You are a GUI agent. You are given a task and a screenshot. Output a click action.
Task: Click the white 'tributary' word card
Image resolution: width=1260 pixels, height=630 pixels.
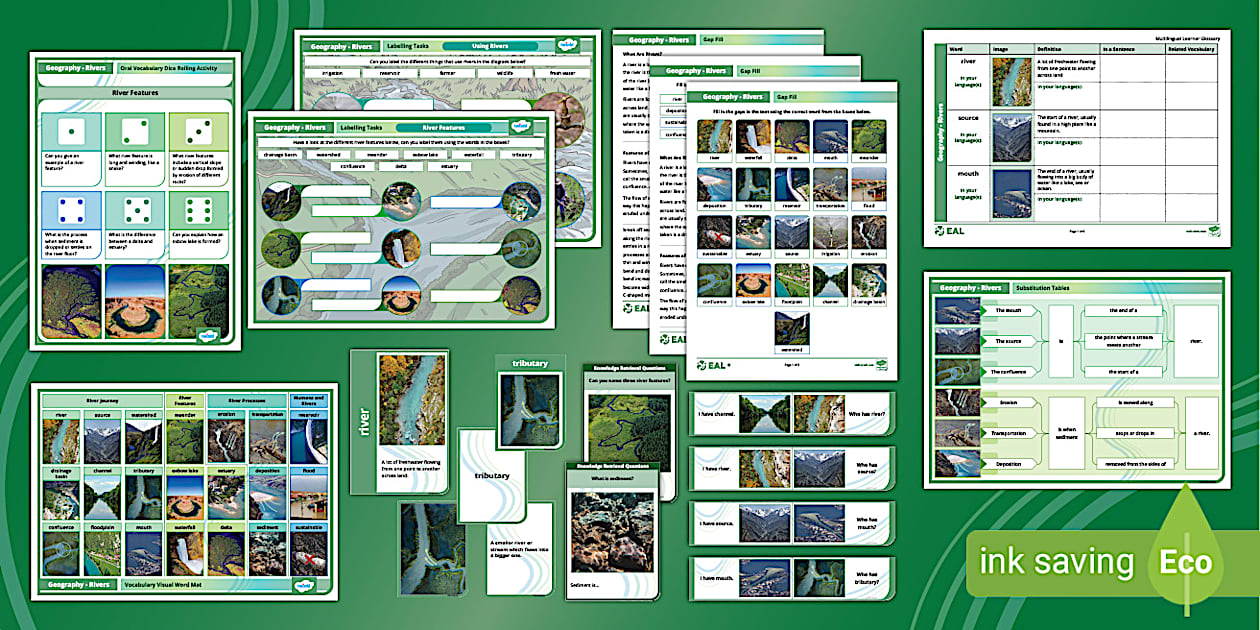coord(491,477)
